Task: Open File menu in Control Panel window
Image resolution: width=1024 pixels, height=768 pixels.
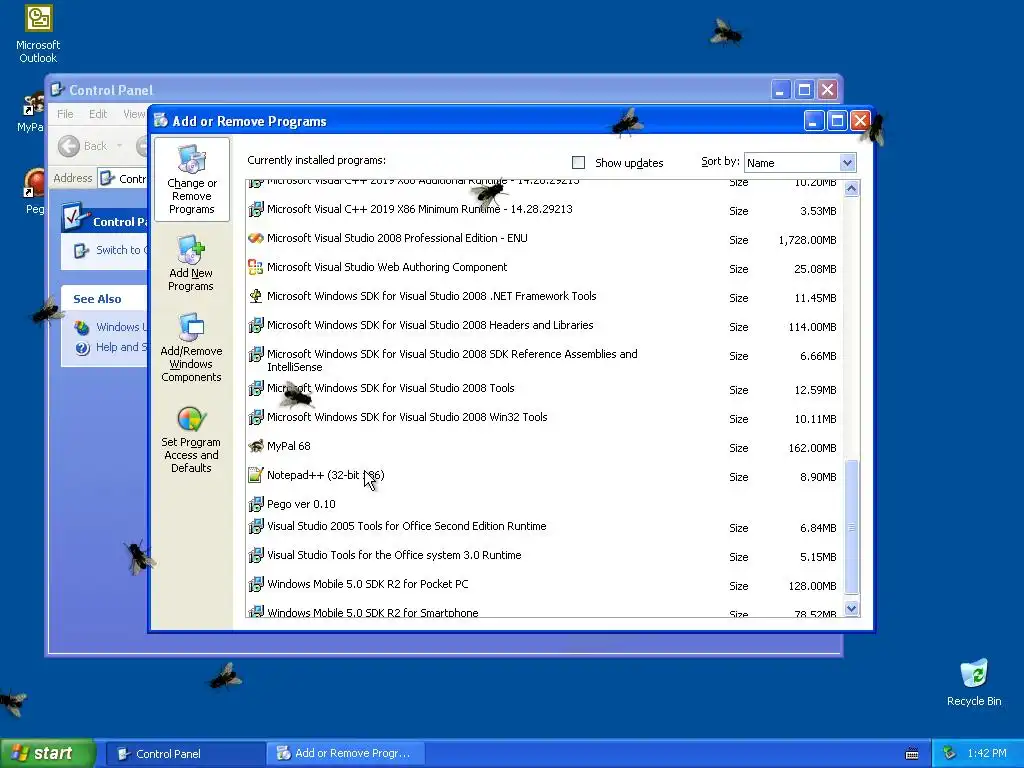Action: (x=65, y=114)
